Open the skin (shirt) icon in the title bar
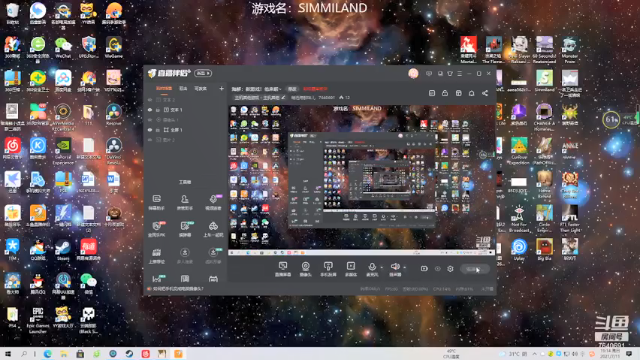The height and width of the screenshot is (360, 640). pyautogui.click(x=450, y=73)
